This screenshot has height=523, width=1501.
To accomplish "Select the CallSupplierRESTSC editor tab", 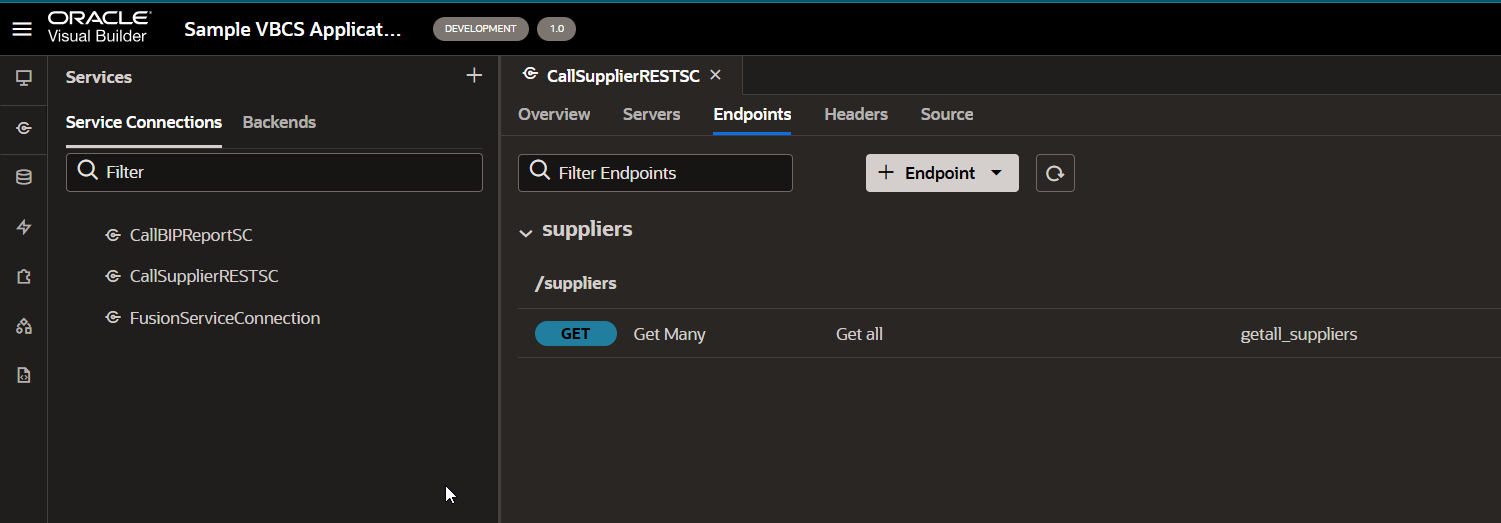I will tap(622, 76).
